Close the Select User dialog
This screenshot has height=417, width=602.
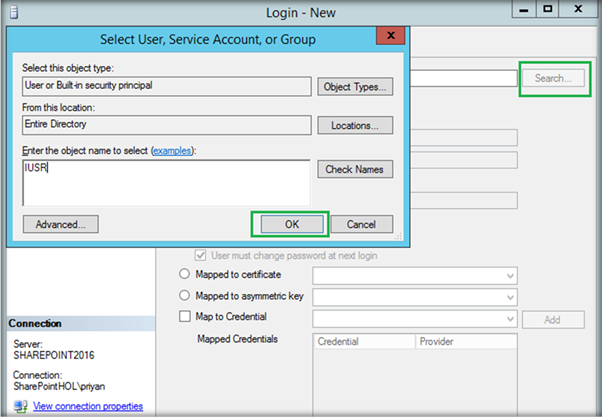pyautogui.click(x=391, y=35)
